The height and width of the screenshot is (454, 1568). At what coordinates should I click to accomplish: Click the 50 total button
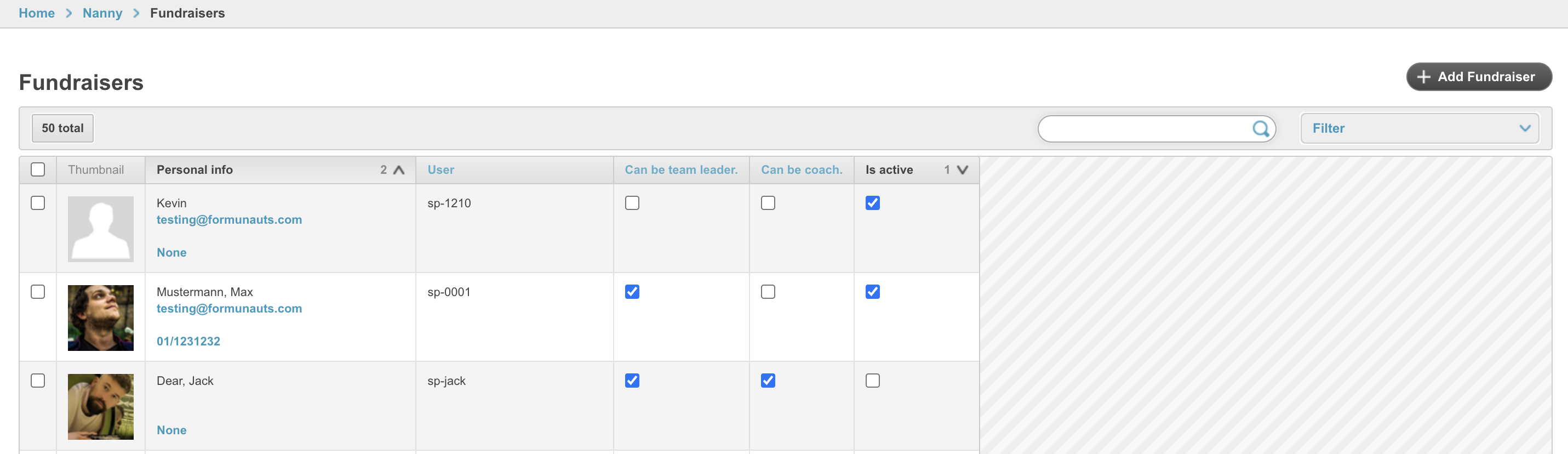[62, 129]
